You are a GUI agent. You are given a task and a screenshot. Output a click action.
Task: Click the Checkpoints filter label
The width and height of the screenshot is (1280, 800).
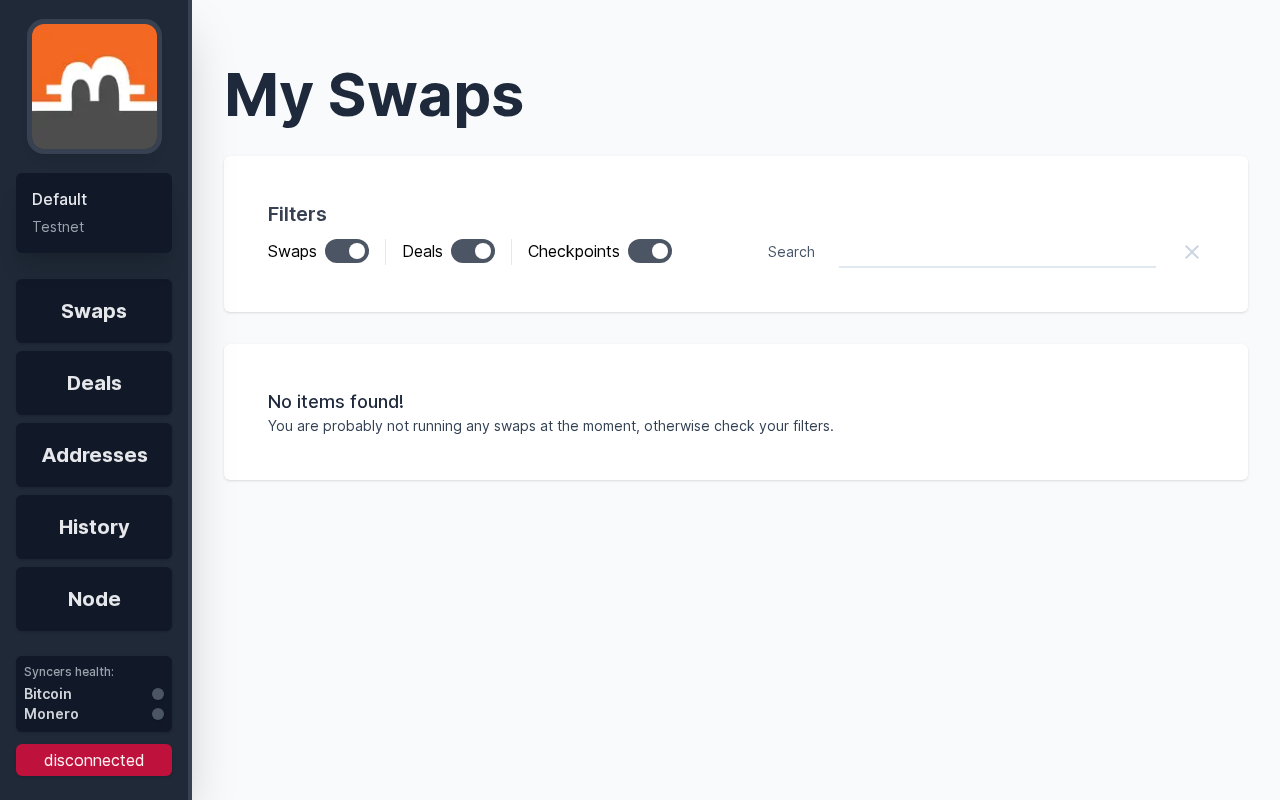click(574, 251)
